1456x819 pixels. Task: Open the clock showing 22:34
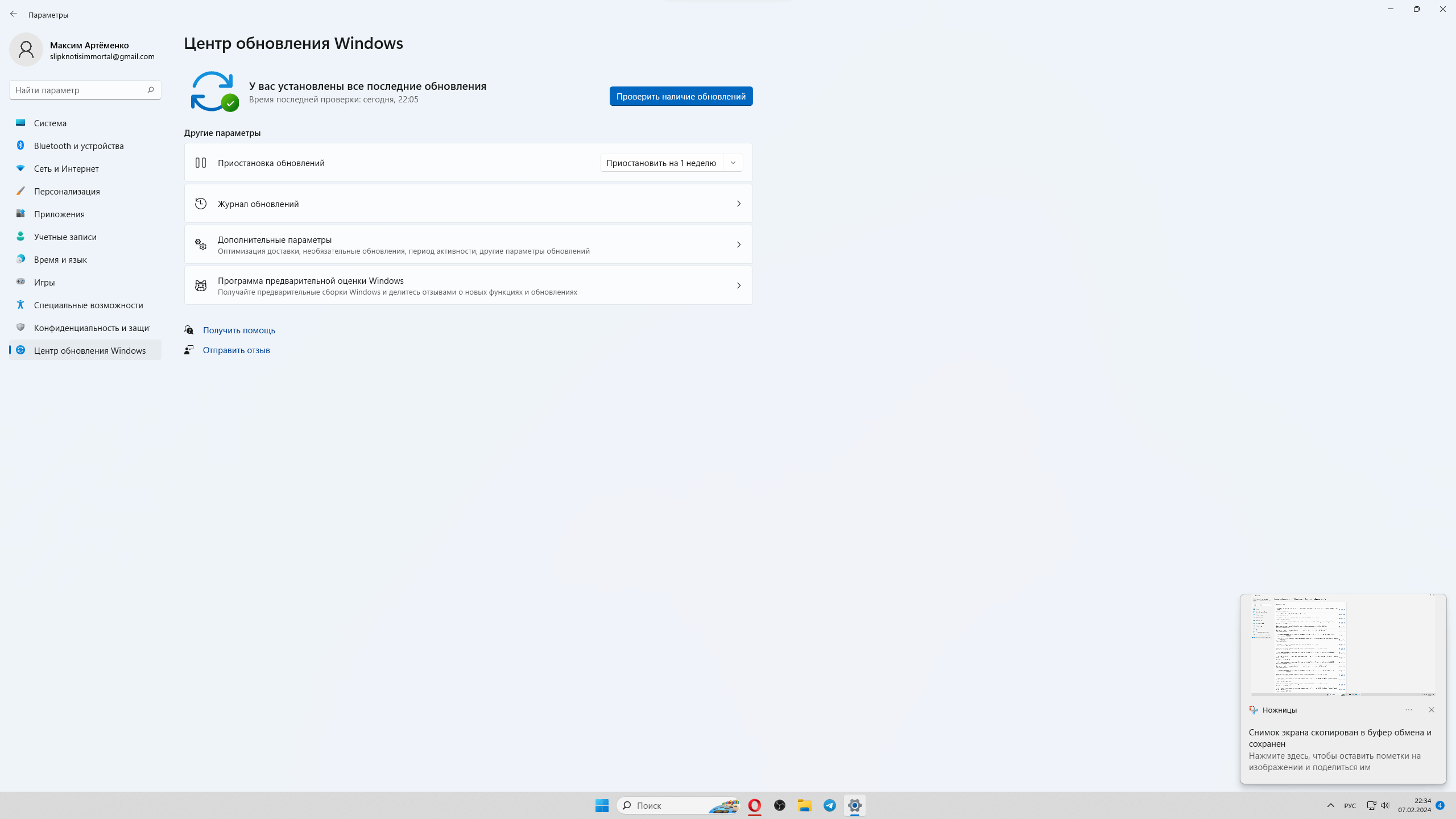[x=1414, y=805]
